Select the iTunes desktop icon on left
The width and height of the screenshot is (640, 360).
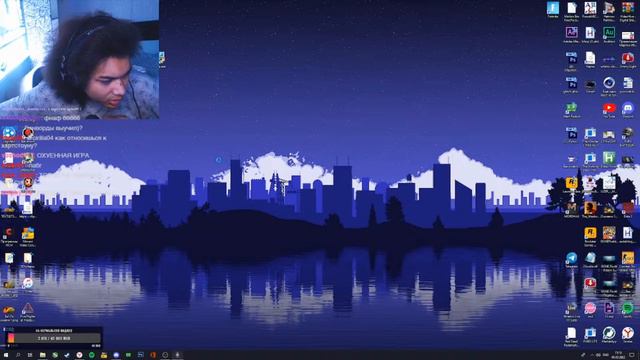[x=28, y=283]
